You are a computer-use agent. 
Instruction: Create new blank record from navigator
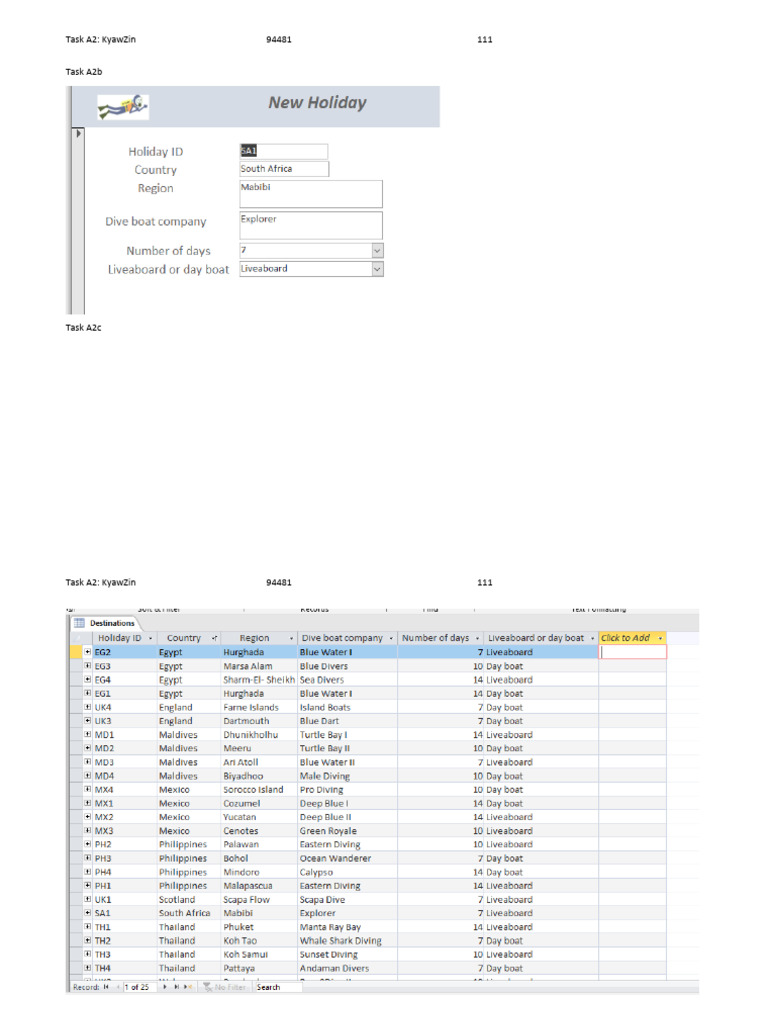(188, 987)
